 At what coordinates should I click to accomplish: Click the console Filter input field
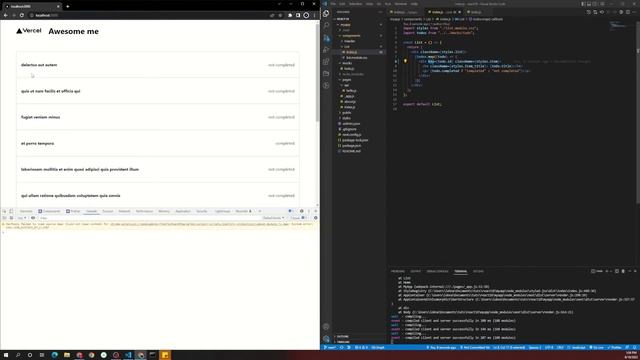pyautogui.click(x=149, y=218)
